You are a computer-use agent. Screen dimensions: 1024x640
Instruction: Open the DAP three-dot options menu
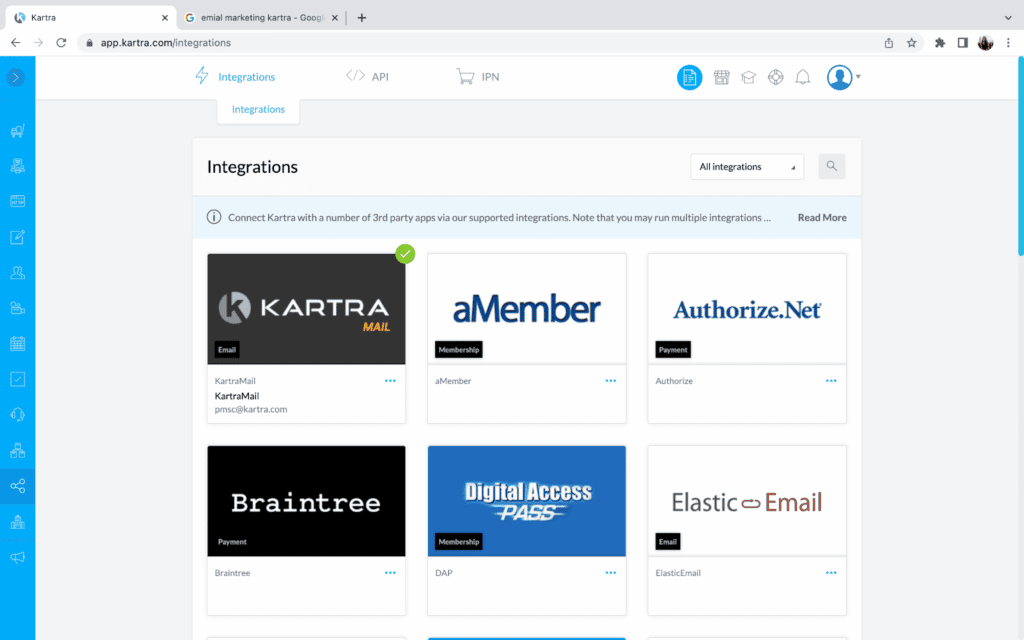[x=611, y=573]
